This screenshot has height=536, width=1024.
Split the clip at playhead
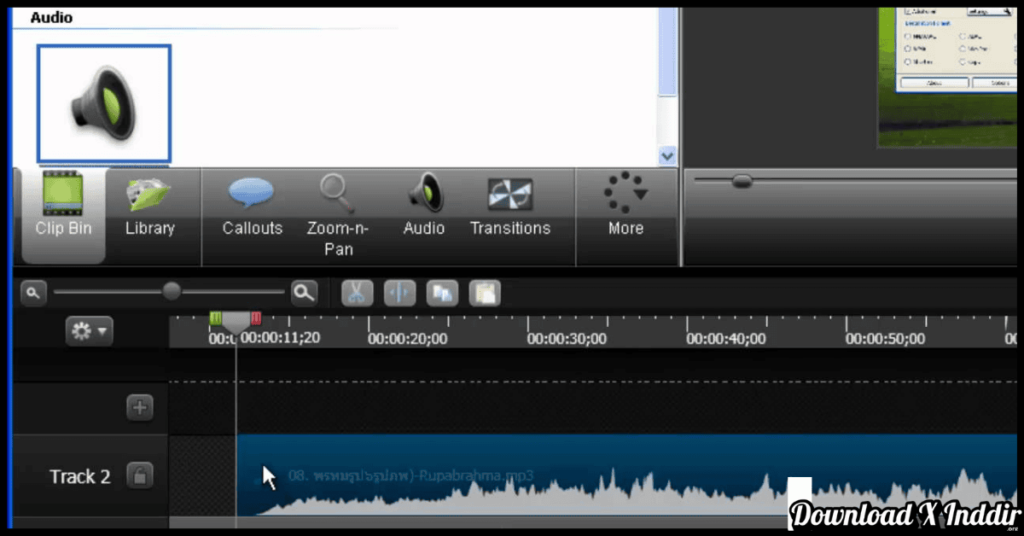[x=400, y=293]
